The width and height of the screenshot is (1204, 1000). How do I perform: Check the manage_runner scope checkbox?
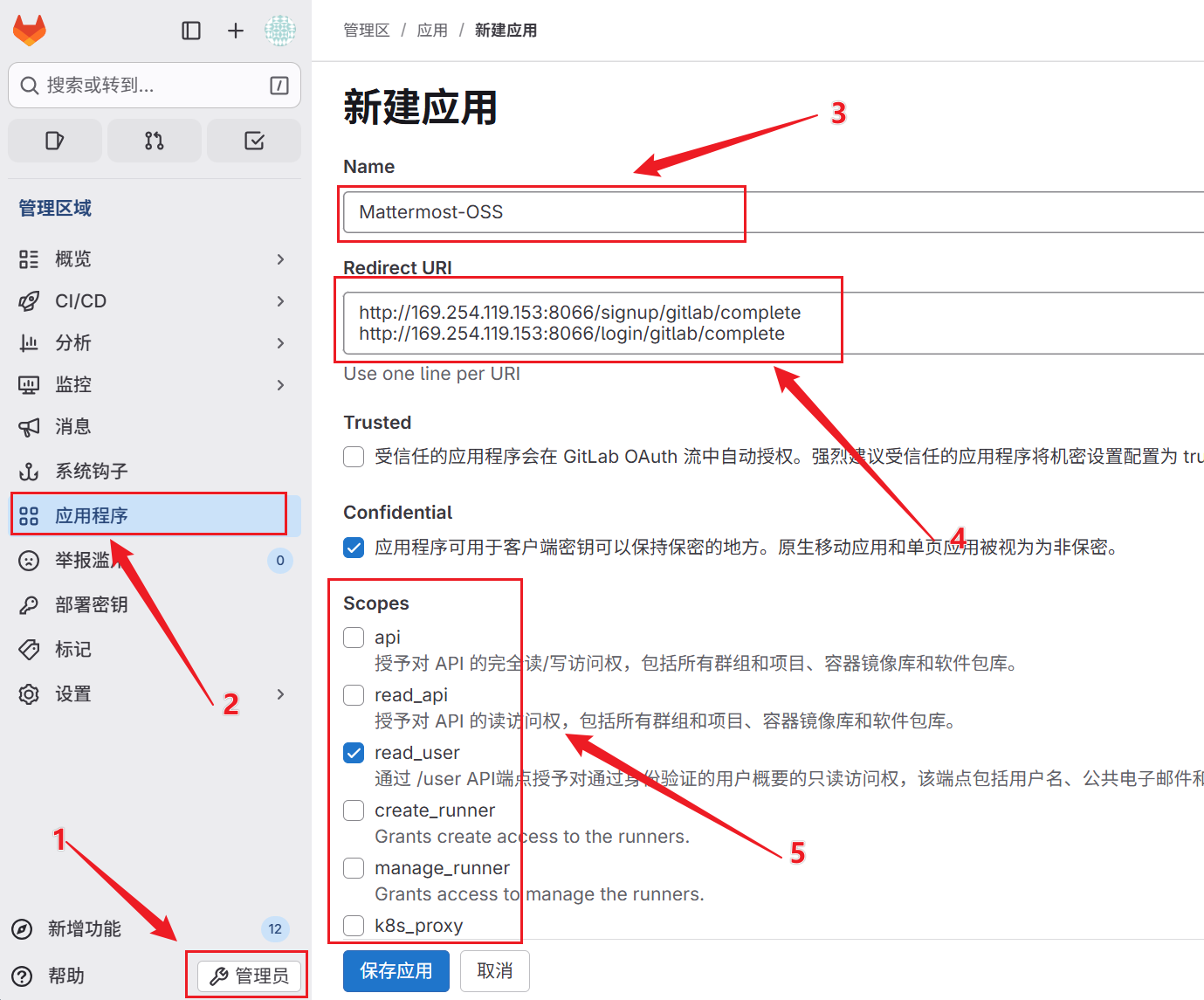(x=354, y=868)
